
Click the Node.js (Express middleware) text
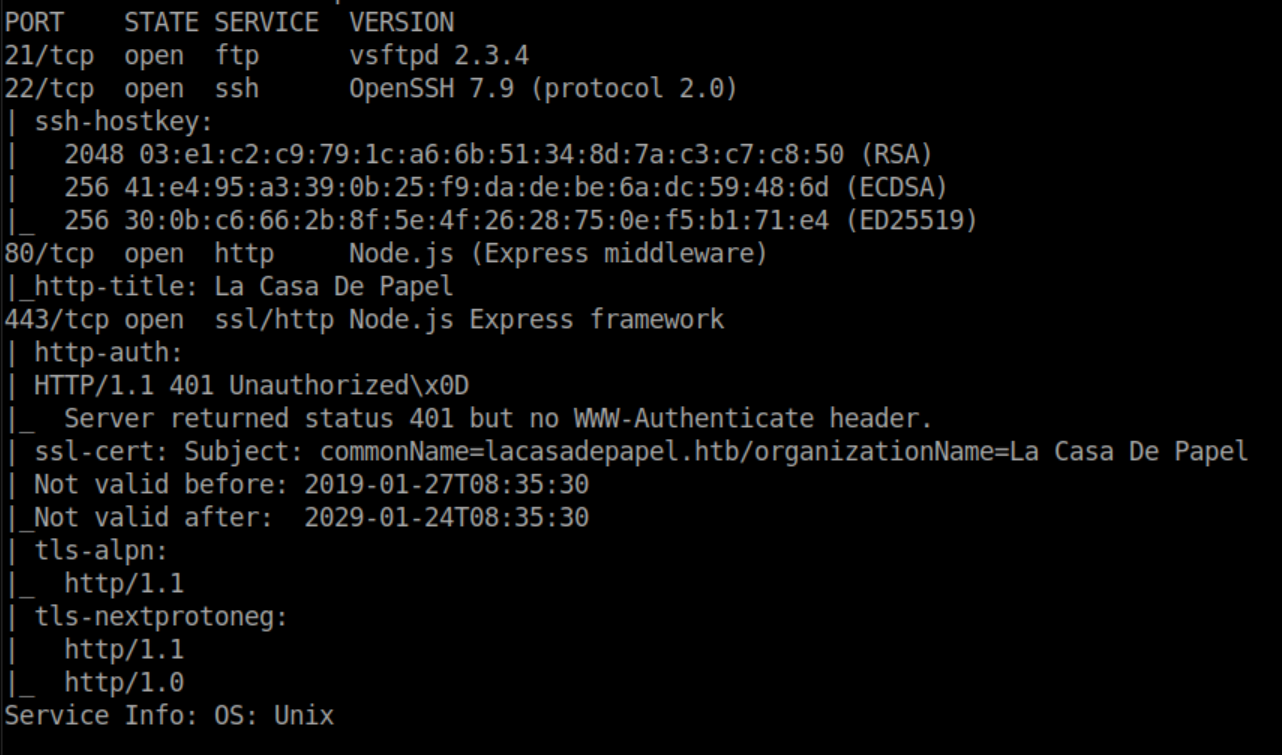point(557,253)
